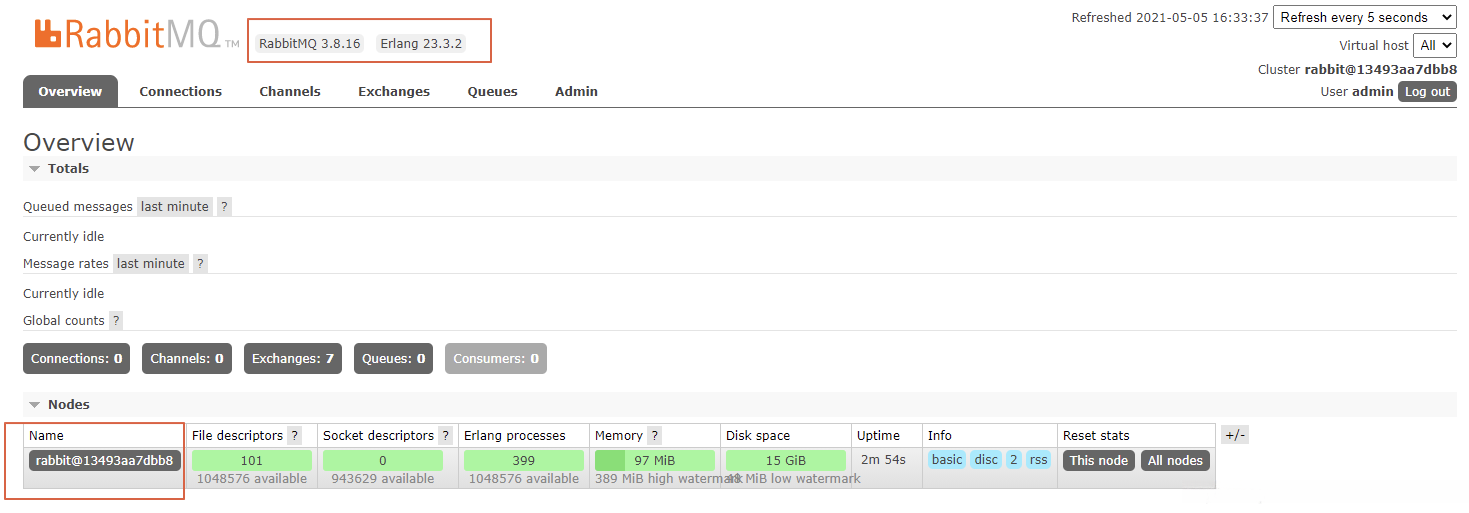
Task: Open Connections: 0 summary button
Action: 77,359
